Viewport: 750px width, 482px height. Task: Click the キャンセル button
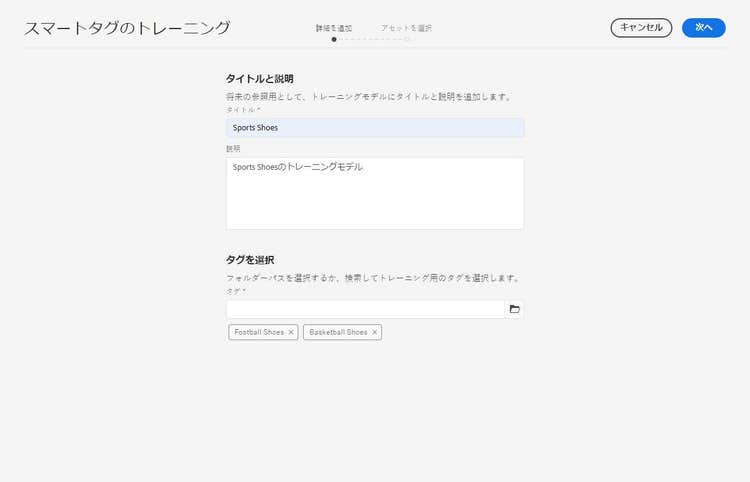(x=641, y=28)
